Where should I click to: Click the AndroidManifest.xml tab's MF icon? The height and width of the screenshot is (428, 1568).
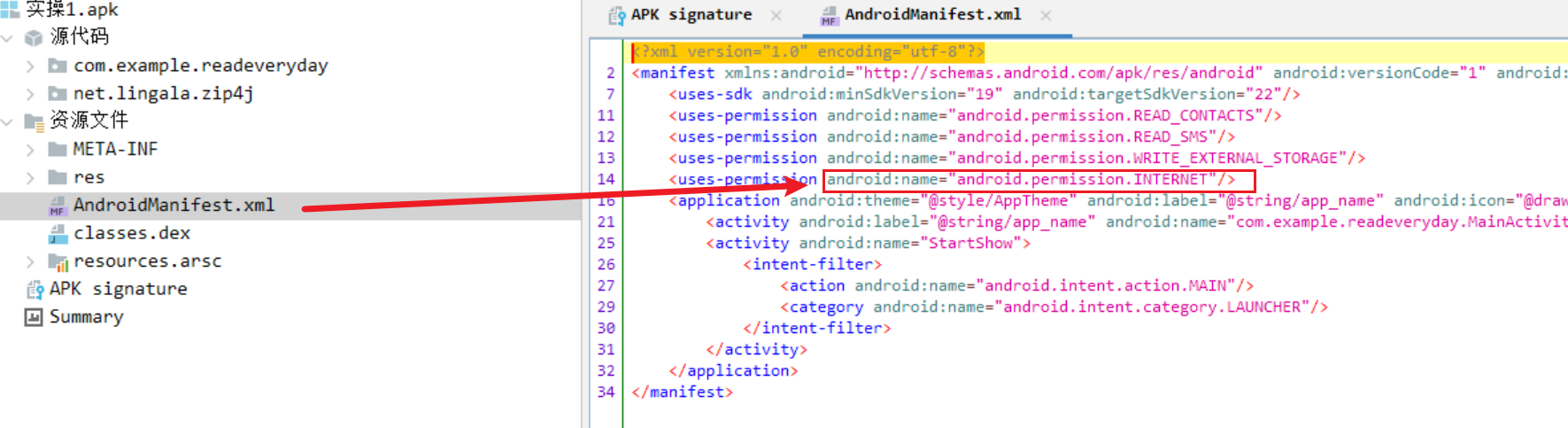click(829, 16)
